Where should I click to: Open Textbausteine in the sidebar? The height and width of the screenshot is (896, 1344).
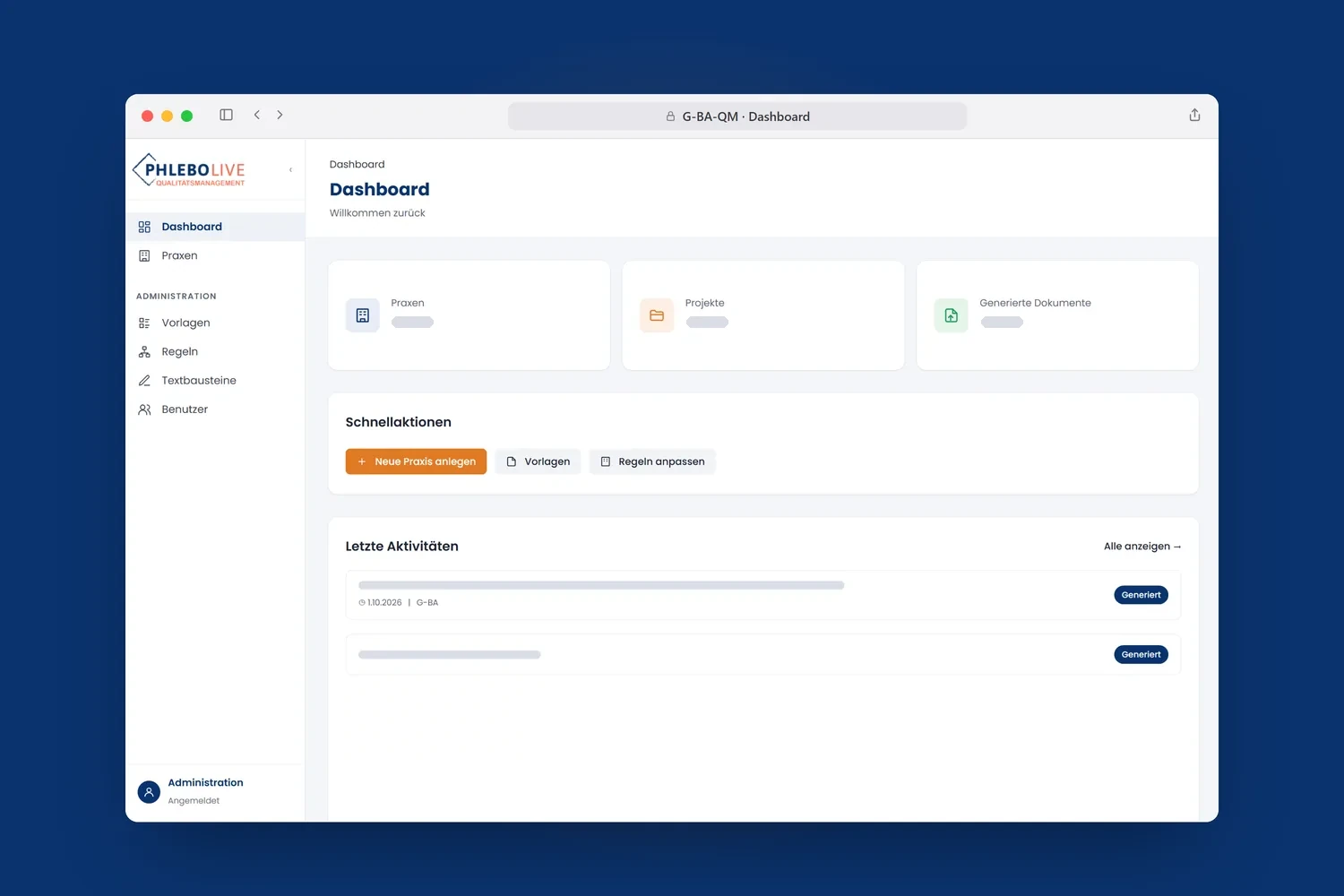click(x=215, y=380)
